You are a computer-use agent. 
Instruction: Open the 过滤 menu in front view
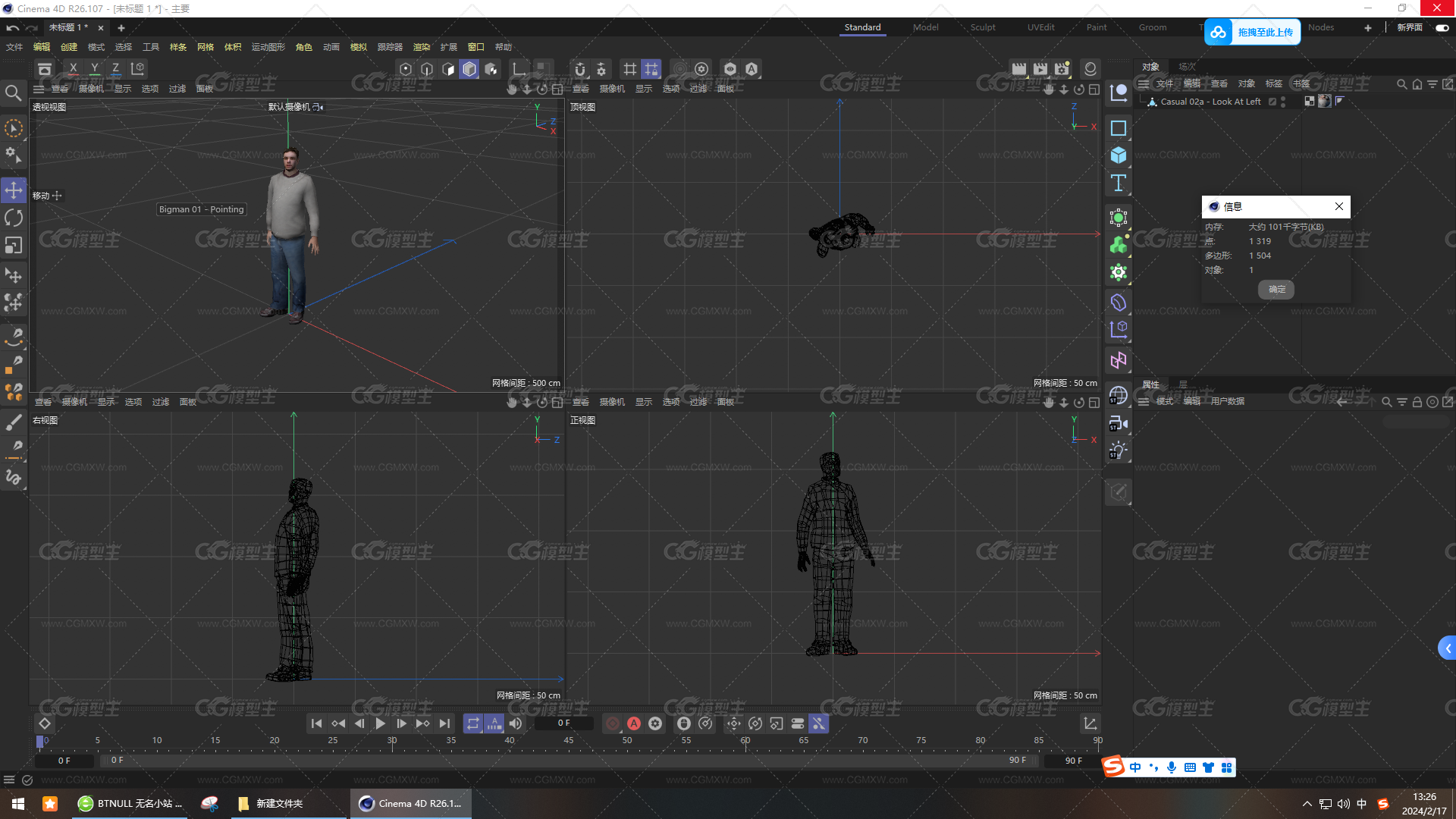tap(698, 402)
